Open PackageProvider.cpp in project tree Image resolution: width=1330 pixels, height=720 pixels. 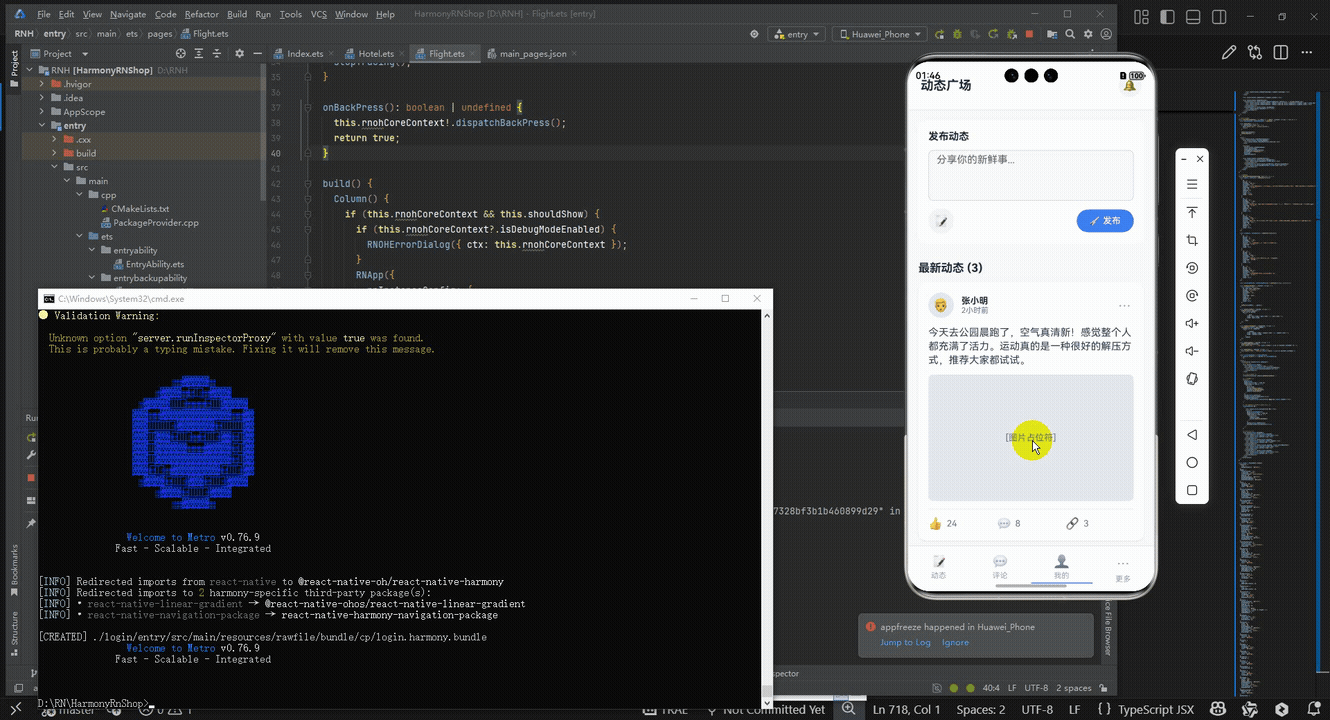coord(155,223)
